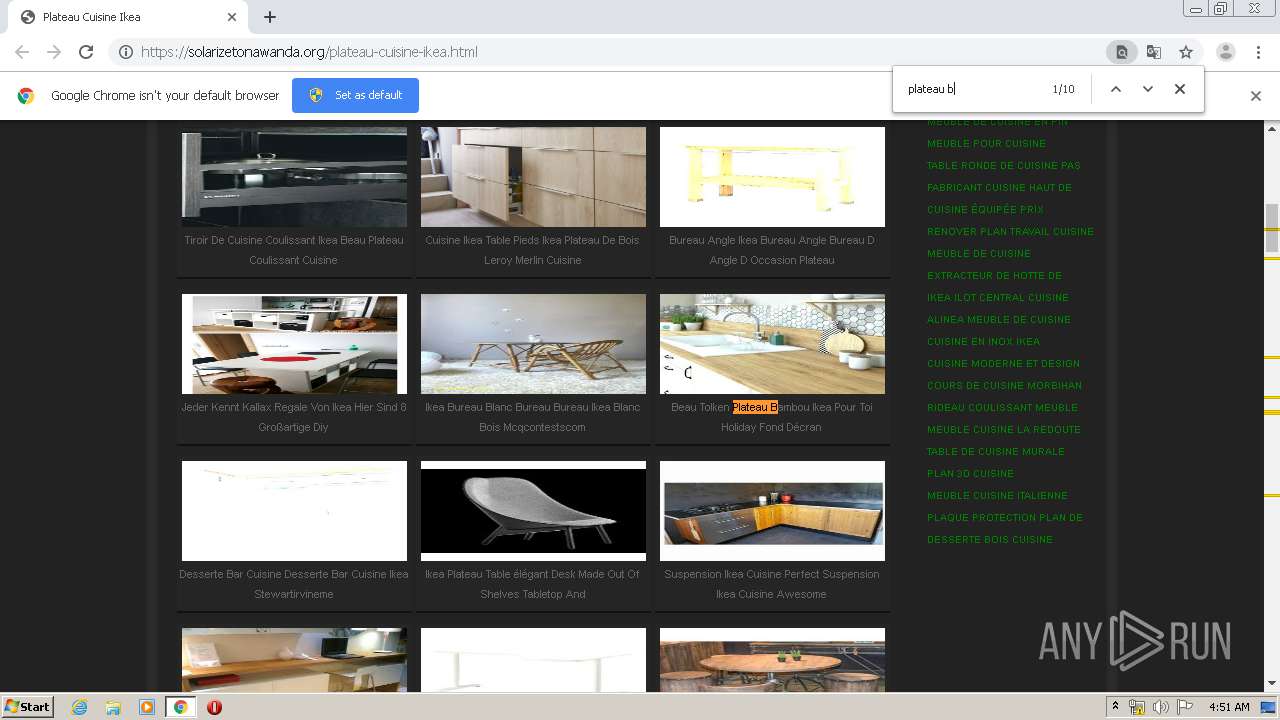Open Jeder Kennt Kallax Regale image
This screenshot has height=720, width=1280.
294,344
